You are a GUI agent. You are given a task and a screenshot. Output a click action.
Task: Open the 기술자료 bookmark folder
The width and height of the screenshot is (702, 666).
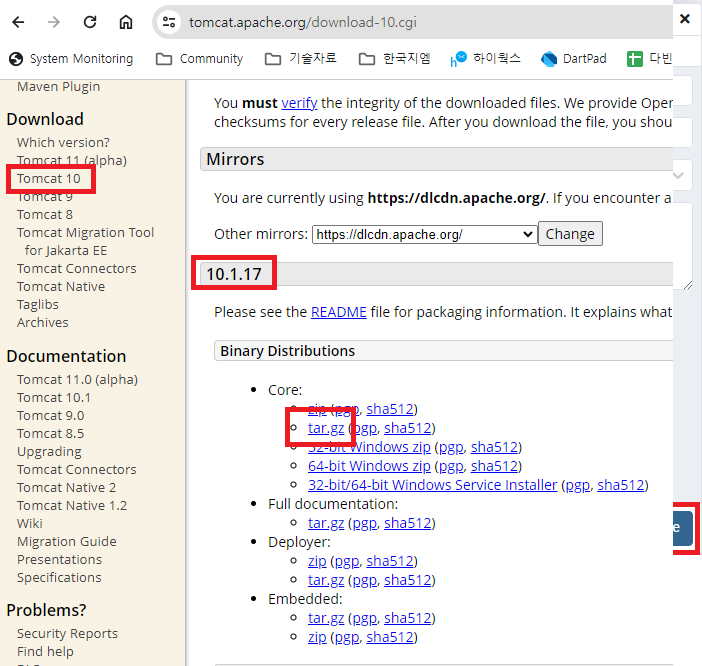300,59
